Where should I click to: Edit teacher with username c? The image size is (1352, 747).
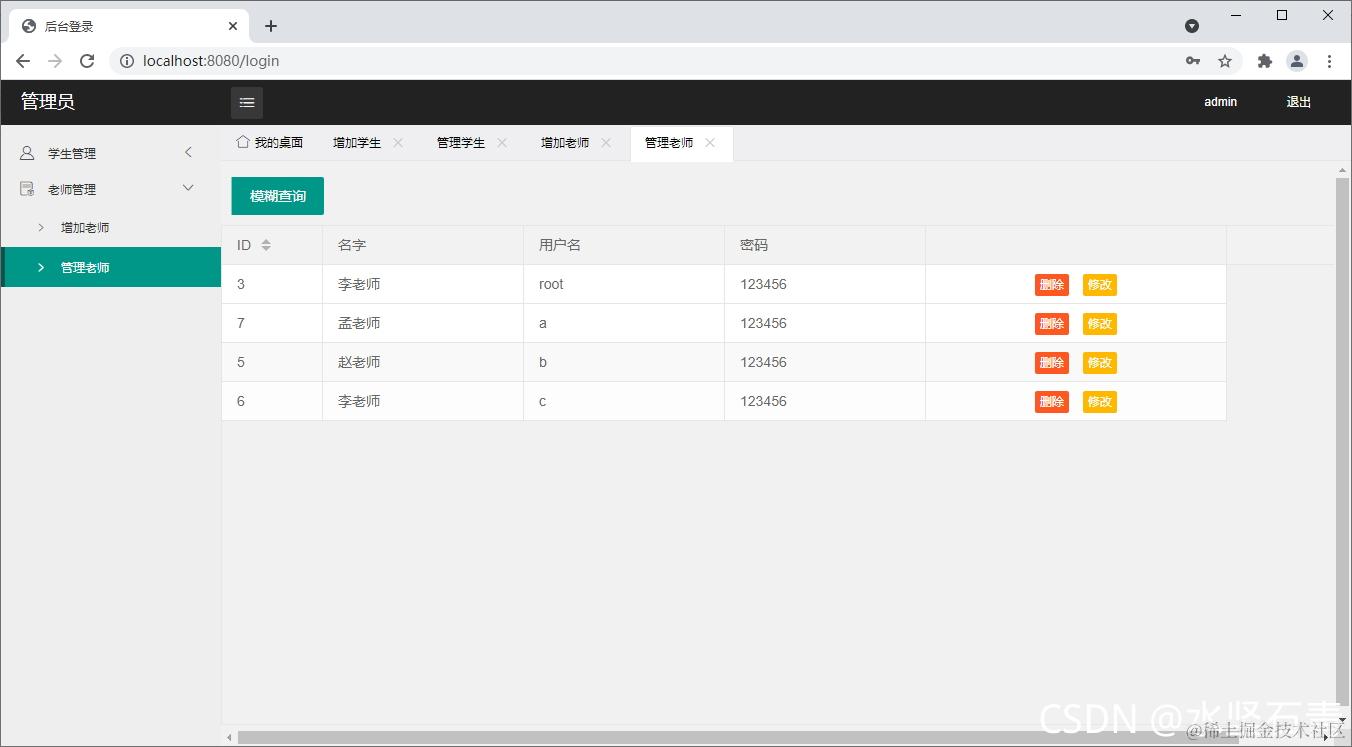tap(1099, 402)
